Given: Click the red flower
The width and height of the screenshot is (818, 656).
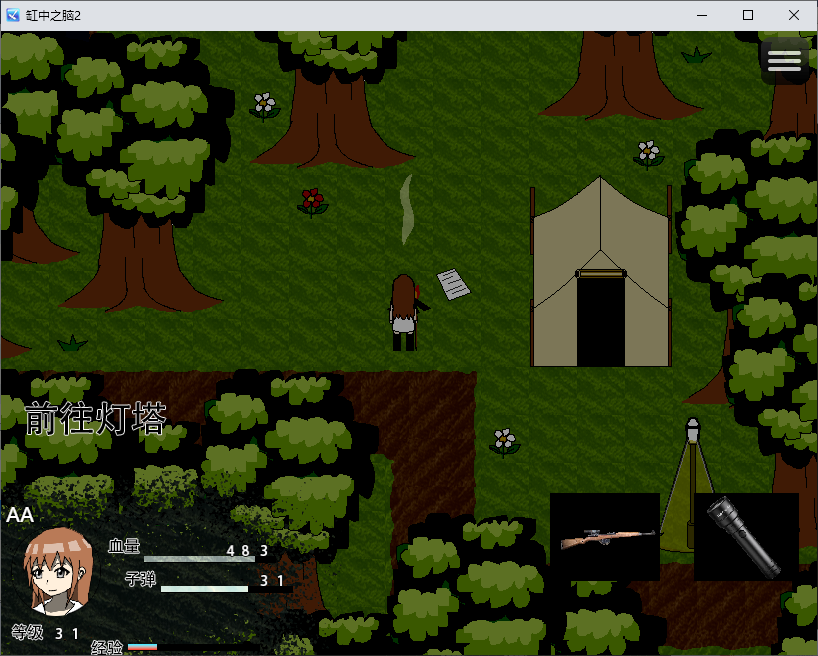Looking at the screenshot, I should (x=312, y=202).
